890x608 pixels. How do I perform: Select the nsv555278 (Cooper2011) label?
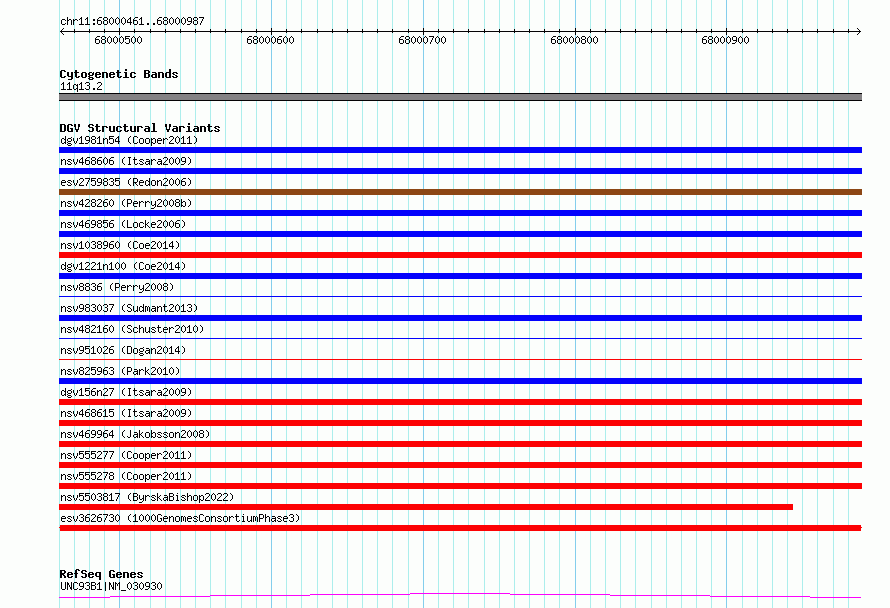pos(126,476)
